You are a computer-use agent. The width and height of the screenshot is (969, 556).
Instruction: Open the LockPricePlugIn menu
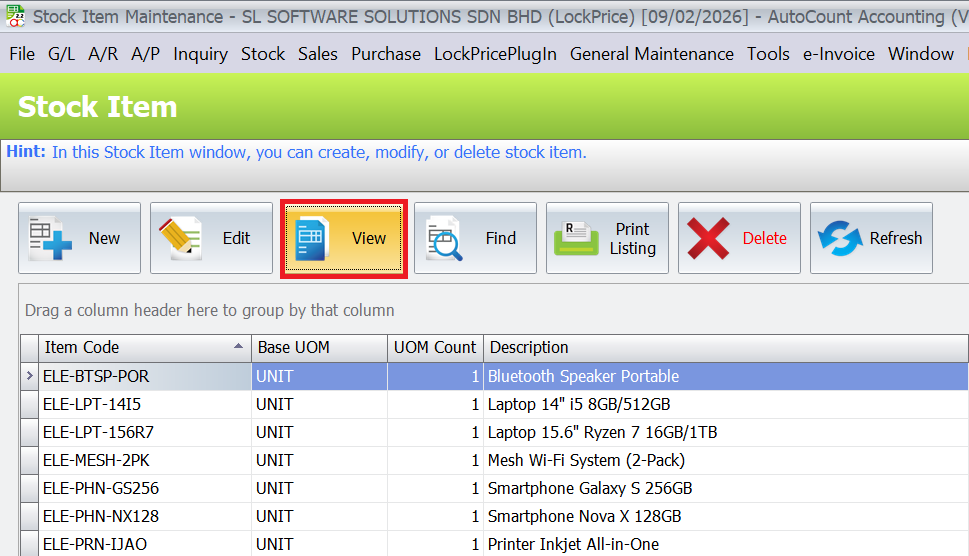495,54
